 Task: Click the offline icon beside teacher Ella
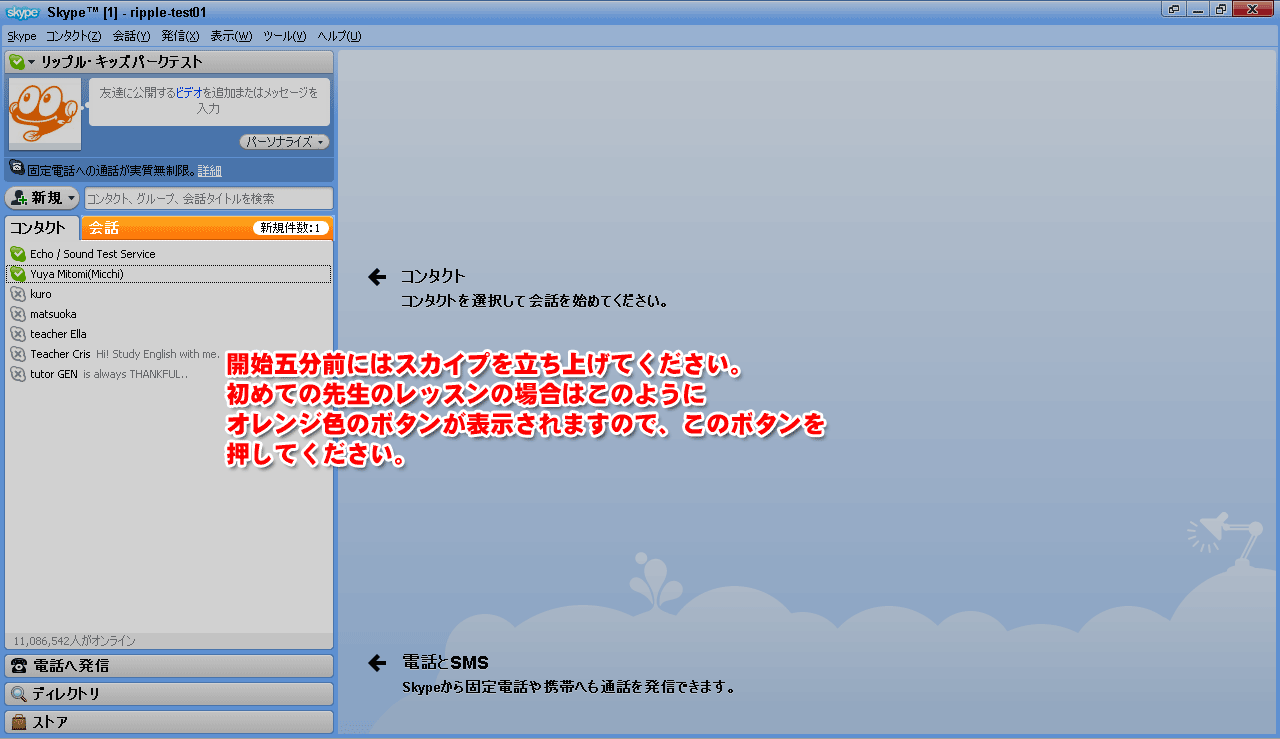point(17,334)
